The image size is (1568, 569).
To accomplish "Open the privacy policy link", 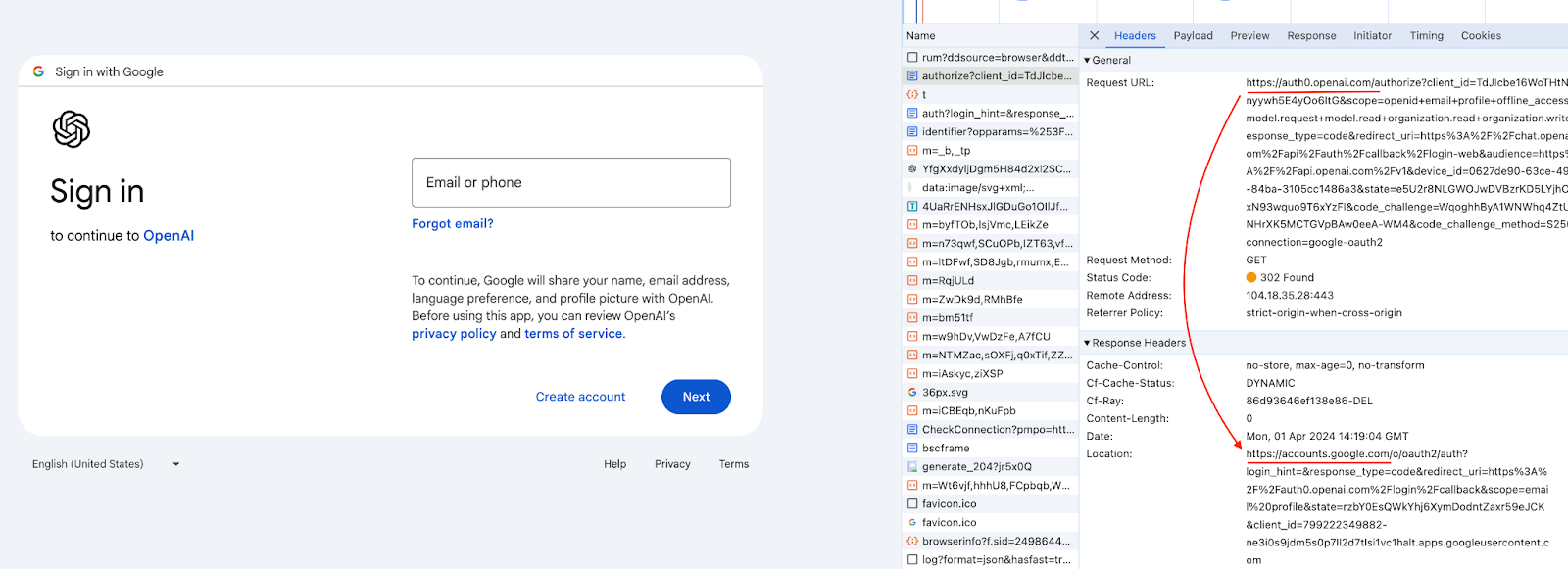I will (x=454, y=334).
